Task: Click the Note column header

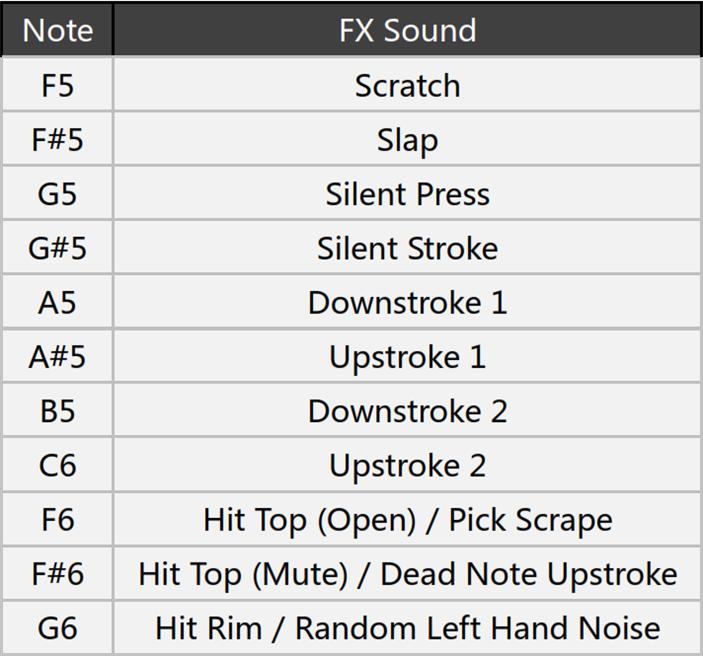Action: point(57,30)
